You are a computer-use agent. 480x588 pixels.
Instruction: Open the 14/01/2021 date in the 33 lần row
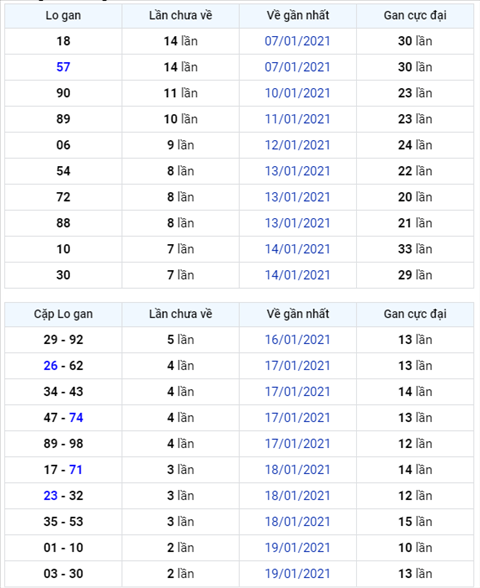[297, 249]
